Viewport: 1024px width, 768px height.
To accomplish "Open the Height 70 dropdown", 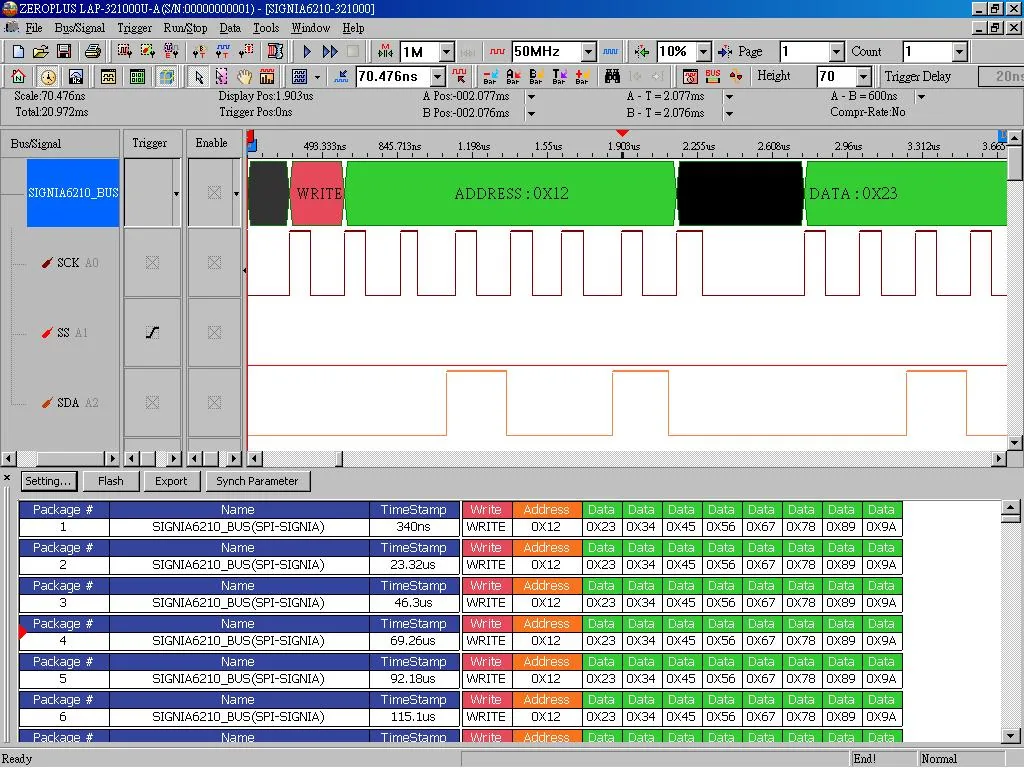I will point(863,76).
